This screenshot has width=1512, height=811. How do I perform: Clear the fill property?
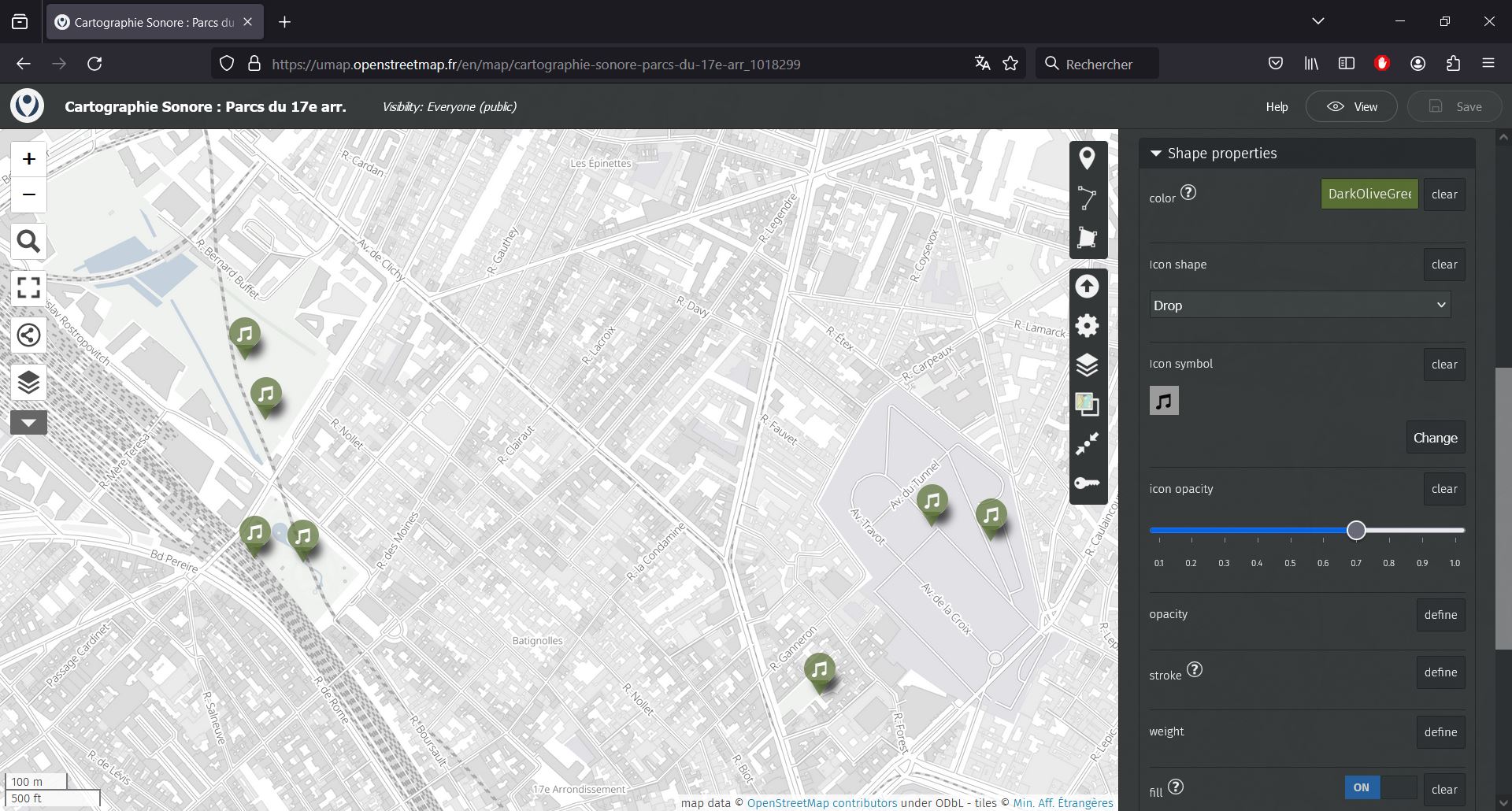tap(1444, 790)
